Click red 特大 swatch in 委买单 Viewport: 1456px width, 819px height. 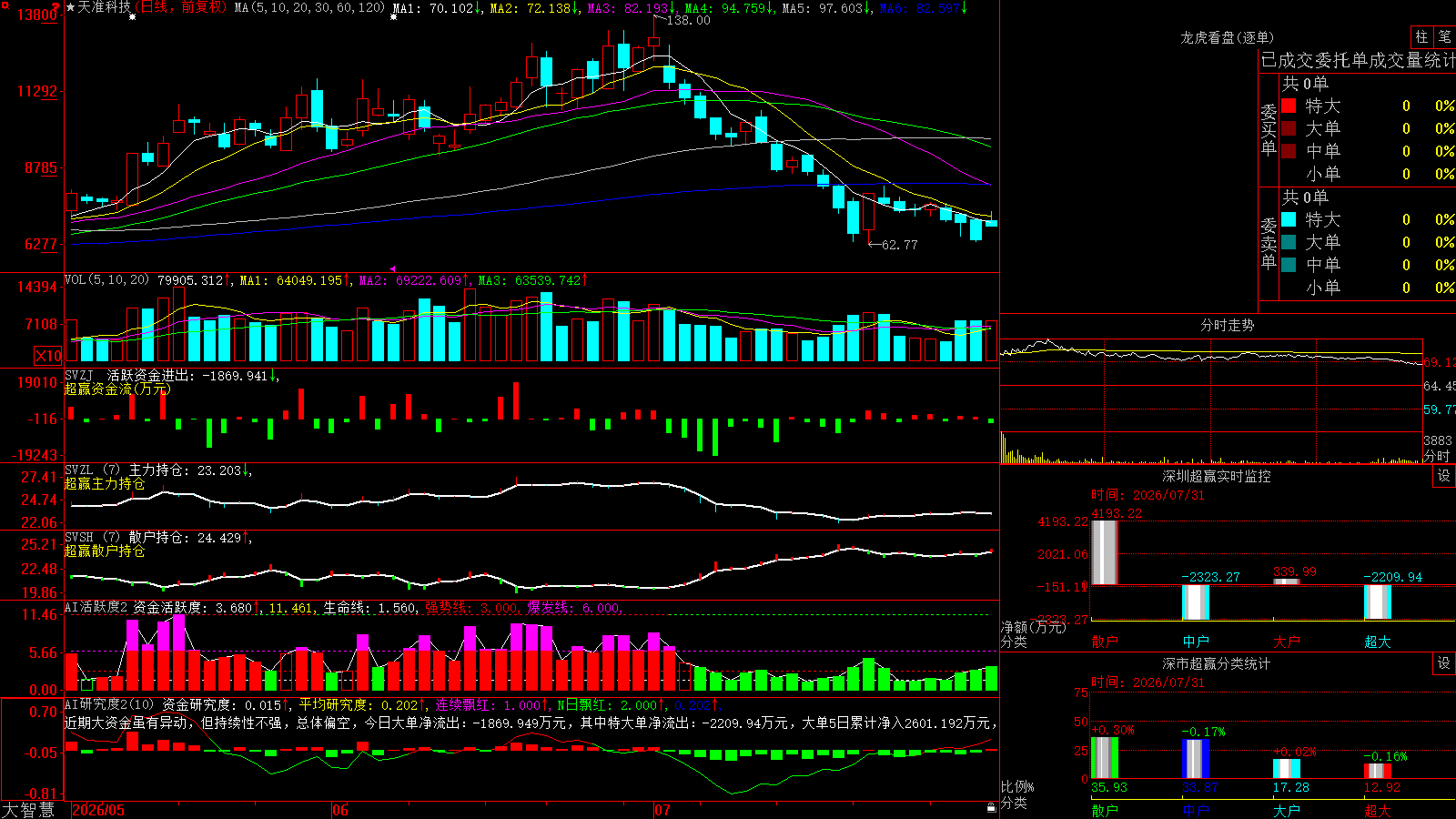coord(1289,106)
